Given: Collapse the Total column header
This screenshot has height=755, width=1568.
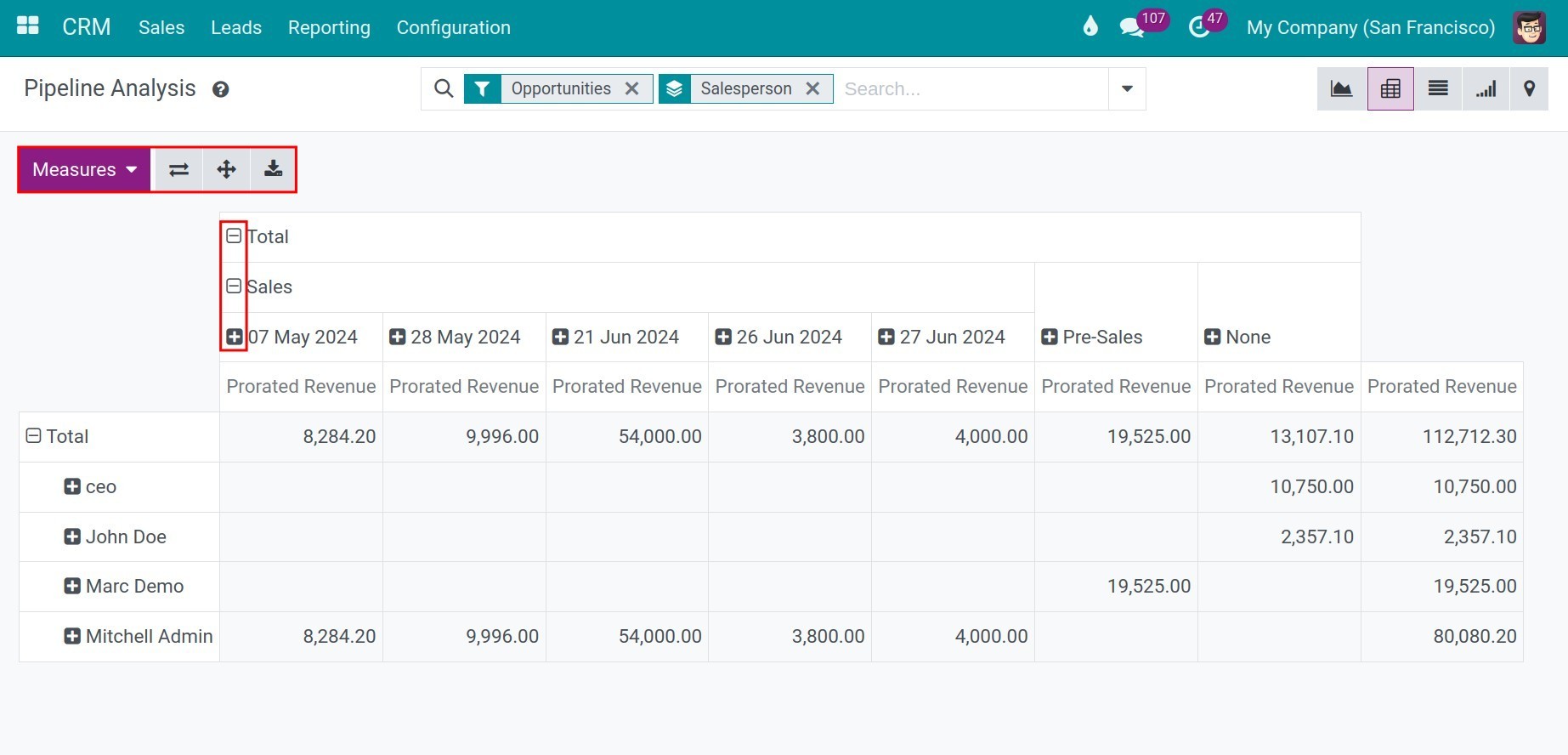Looking at the screenshot, I should pos(235,236).
